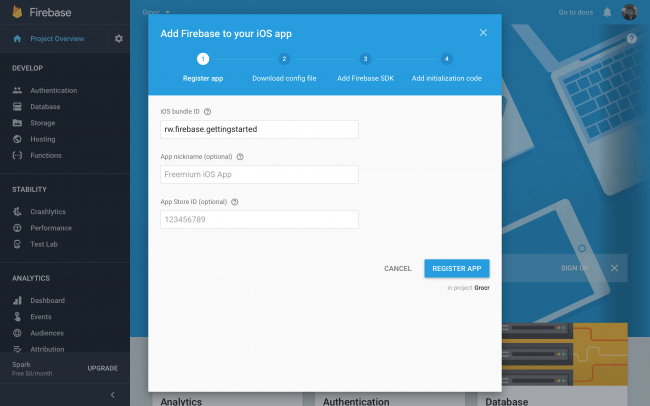Click the Authentication people icon
Viewport: 650px width, 406px height.
(17, 90)
